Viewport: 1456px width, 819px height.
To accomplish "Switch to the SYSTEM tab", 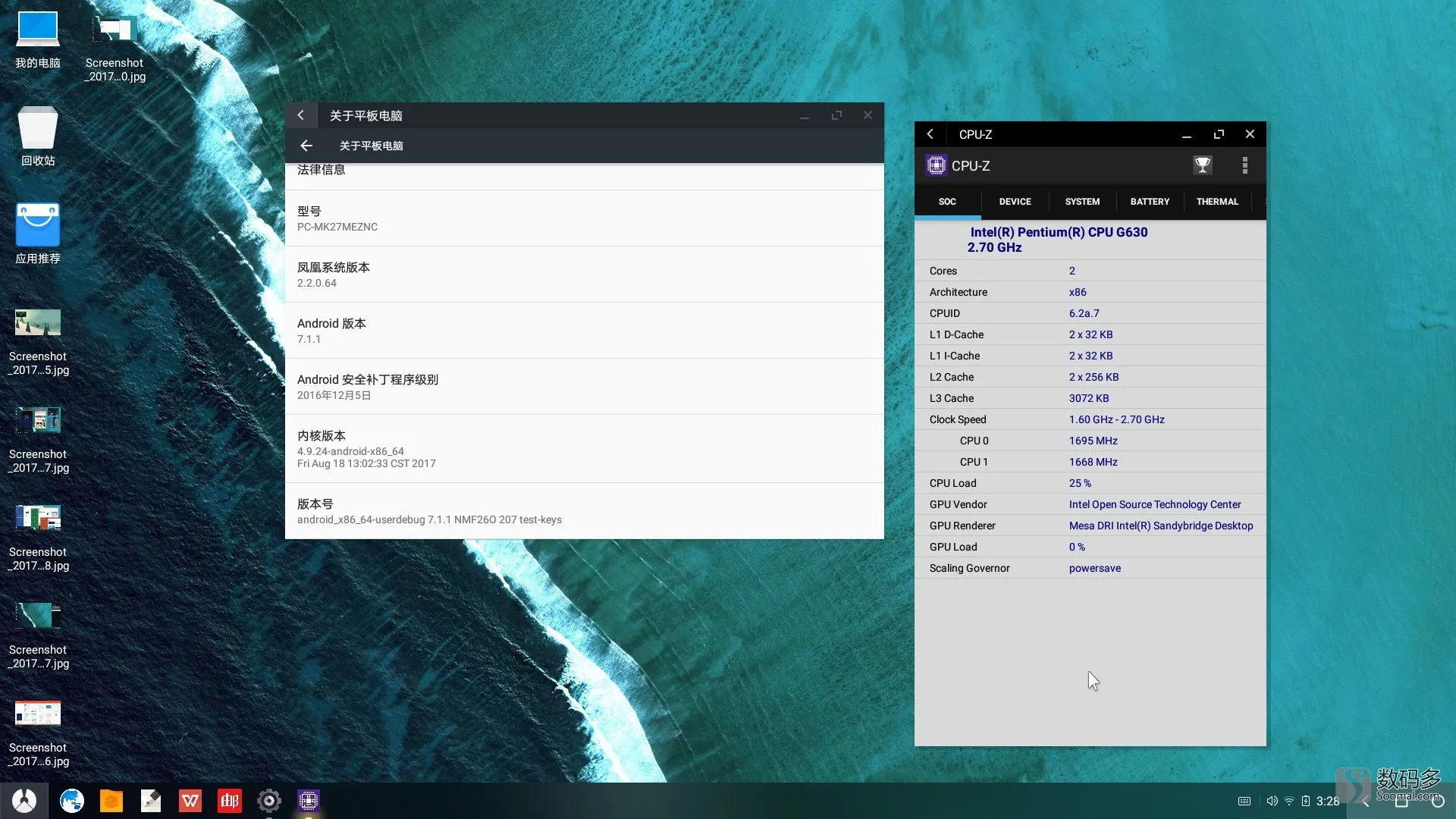I will [x=1082, y=202].
